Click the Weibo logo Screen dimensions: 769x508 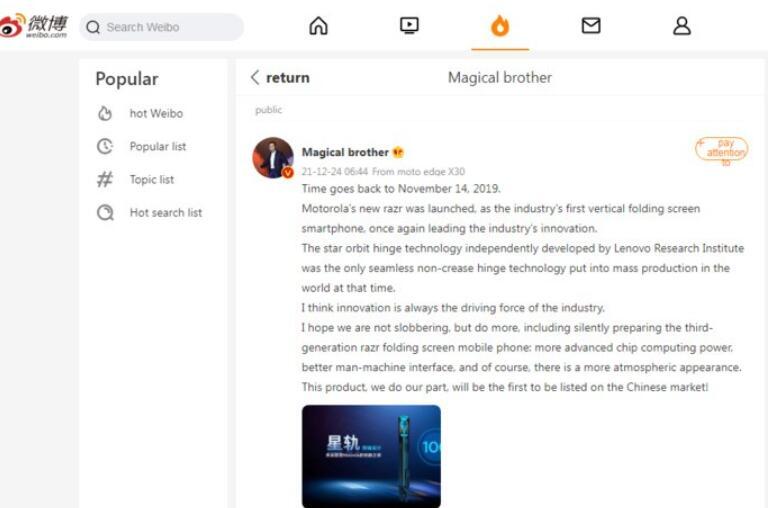tap(33, 26)
